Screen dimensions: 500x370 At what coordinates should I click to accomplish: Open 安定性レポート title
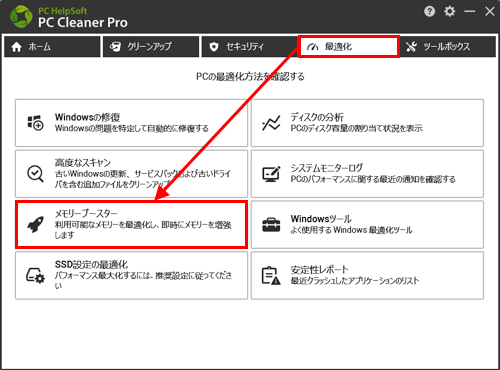(x=319, y=269)
